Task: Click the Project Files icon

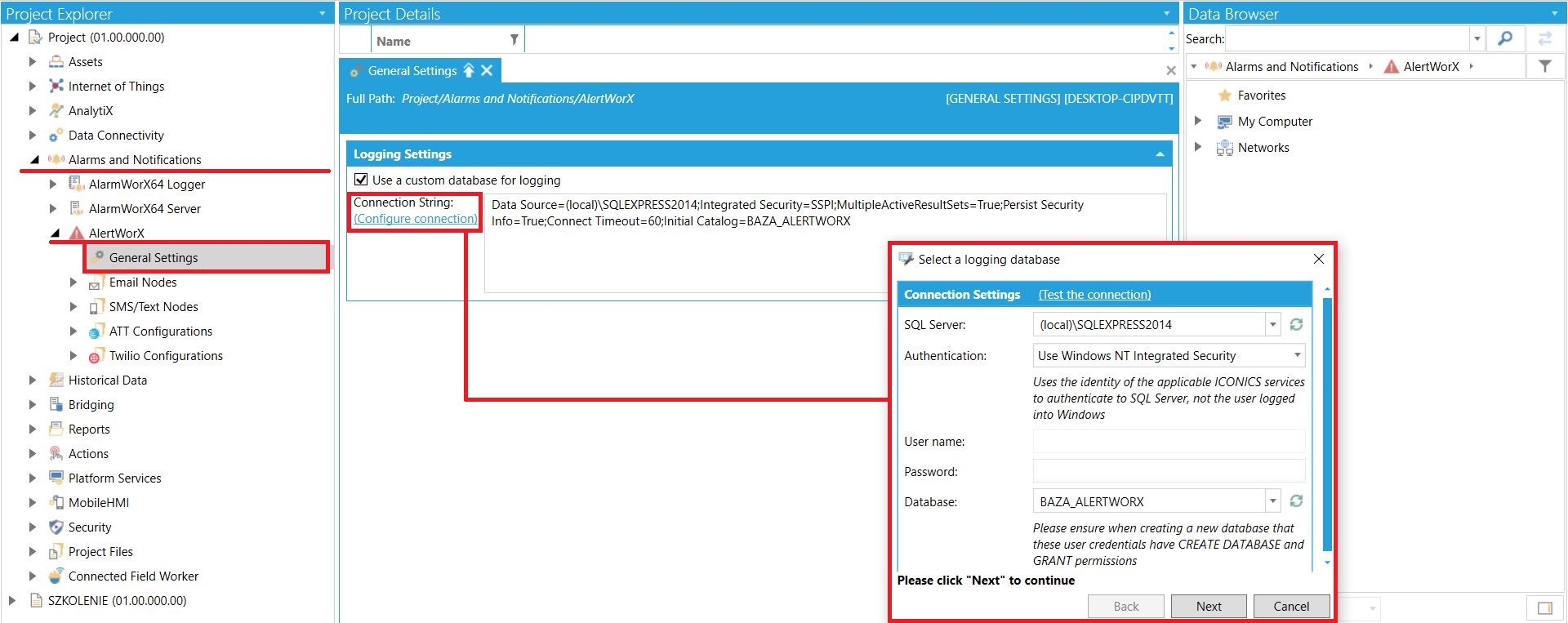Action: point(56,551)
